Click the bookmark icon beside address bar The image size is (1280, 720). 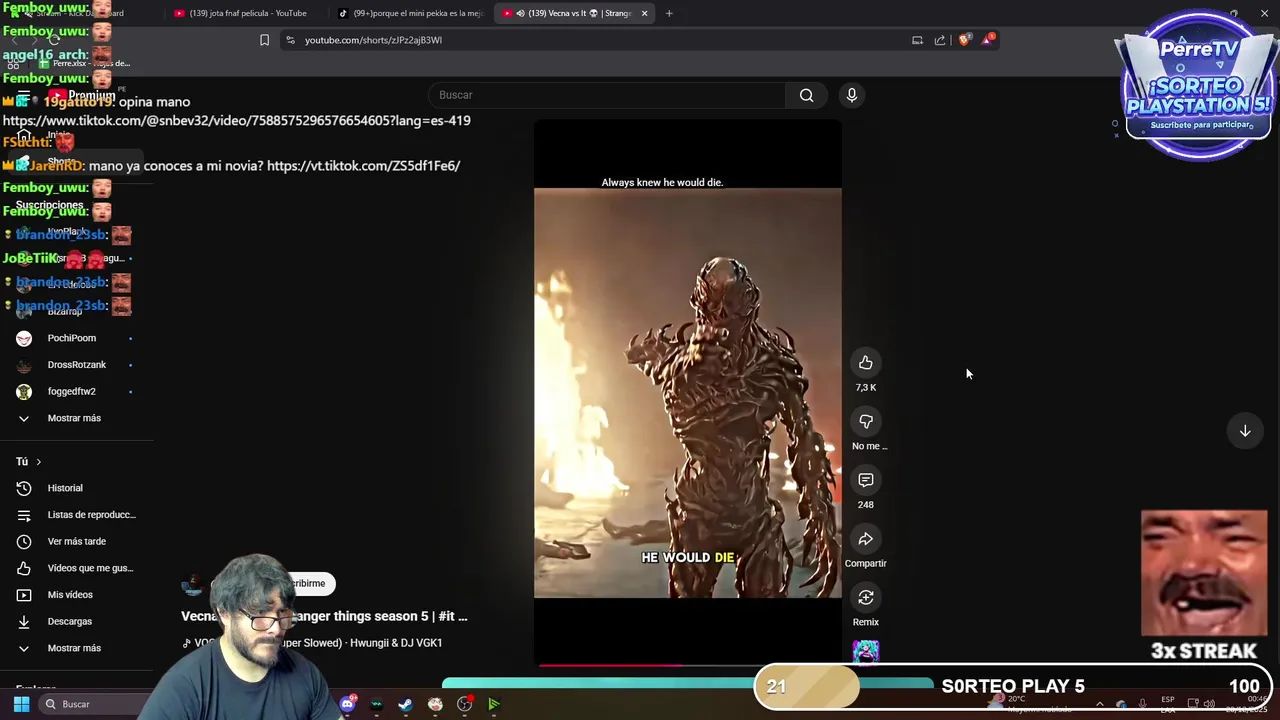264,40
